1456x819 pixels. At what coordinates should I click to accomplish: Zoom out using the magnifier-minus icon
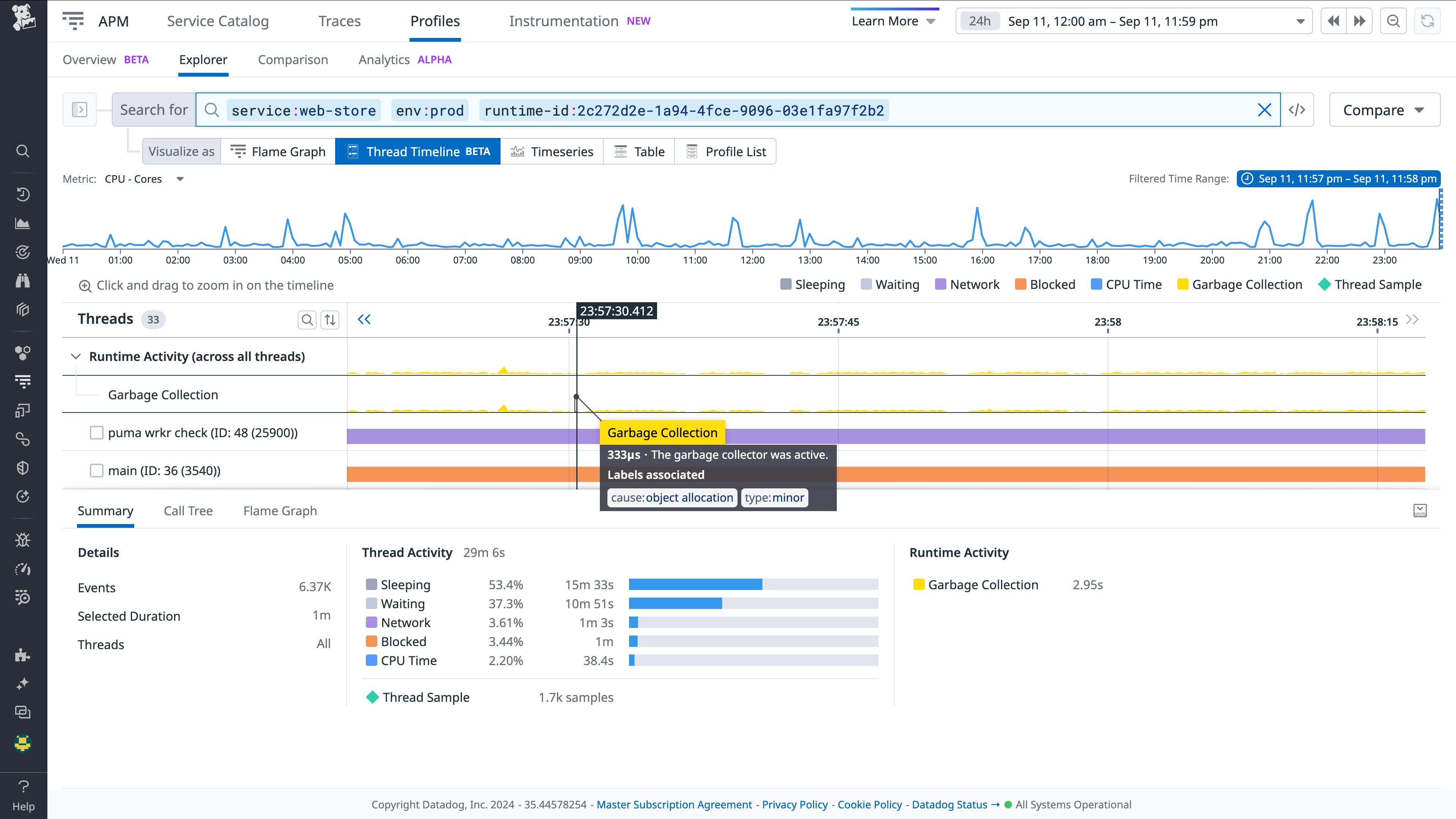[x=1393, y=21]
